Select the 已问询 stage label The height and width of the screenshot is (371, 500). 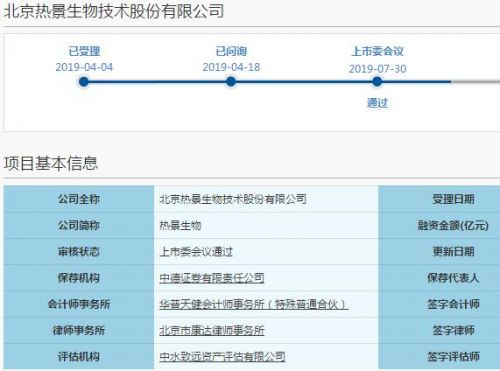point(231,51)
